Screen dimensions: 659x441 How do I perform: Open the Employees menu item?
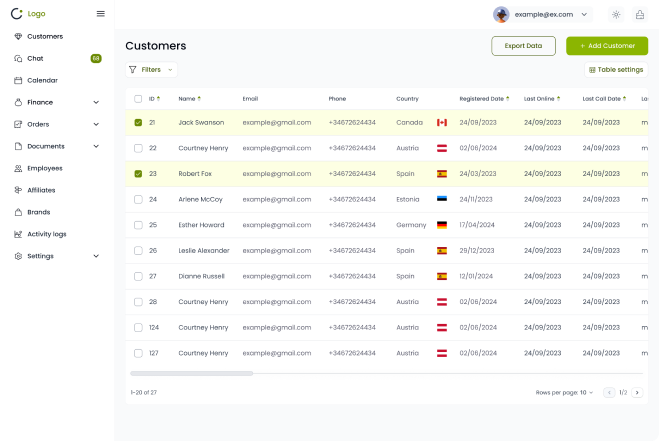point(44,168)
